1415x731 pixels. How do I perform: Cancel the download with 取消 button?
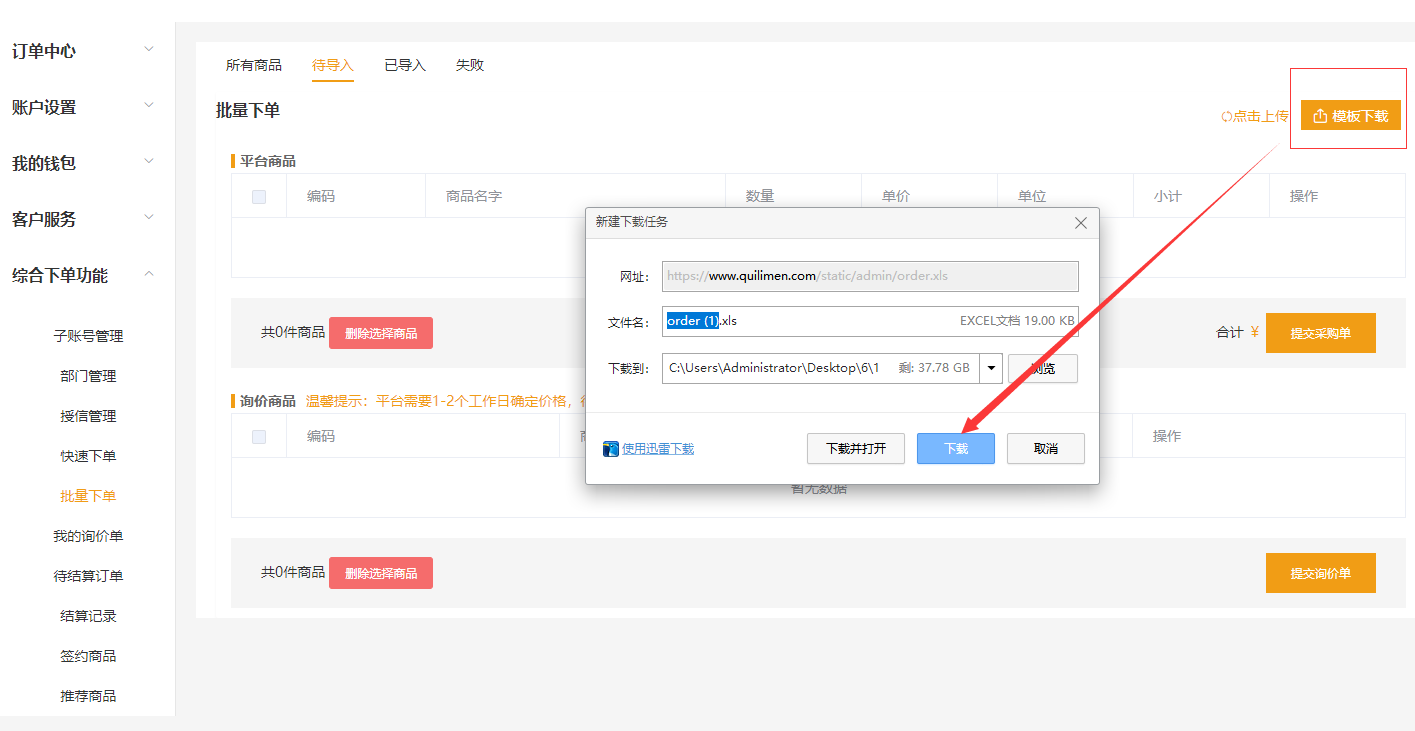(x=1045, y=449)
